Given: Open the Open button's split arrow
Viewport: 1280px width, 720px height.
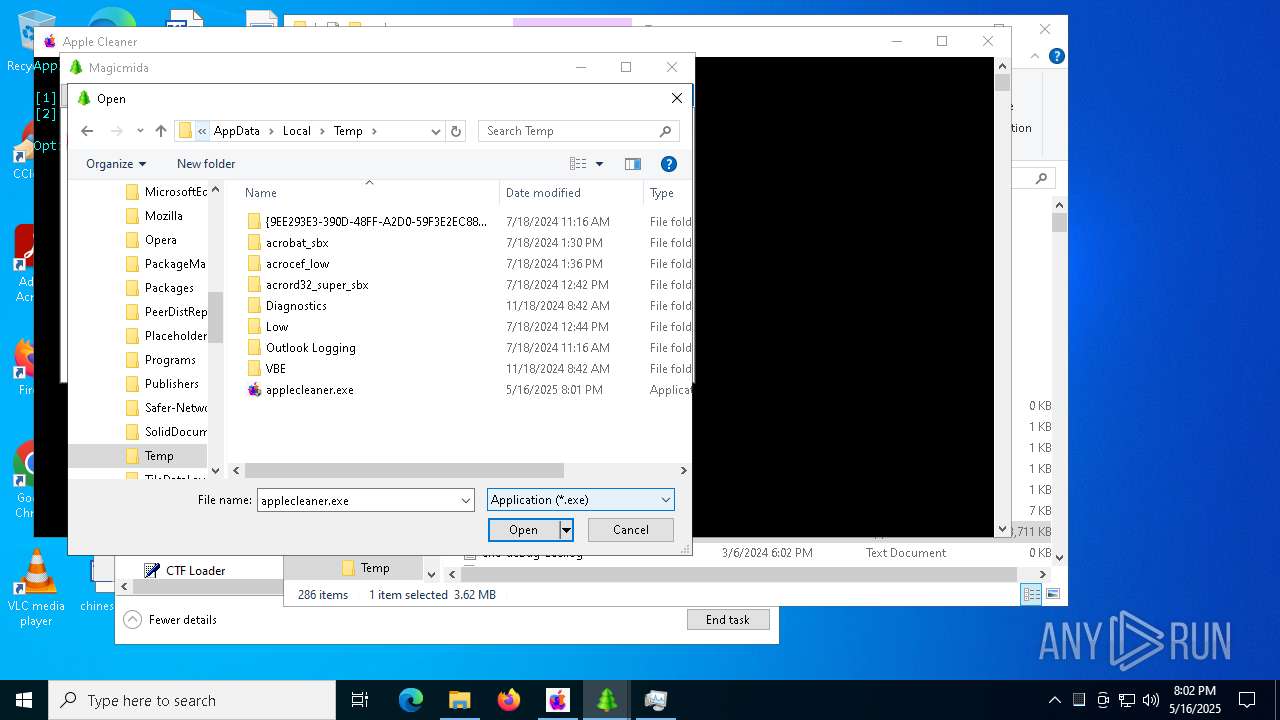Looking at the screenshot, I should pos(566,530).
